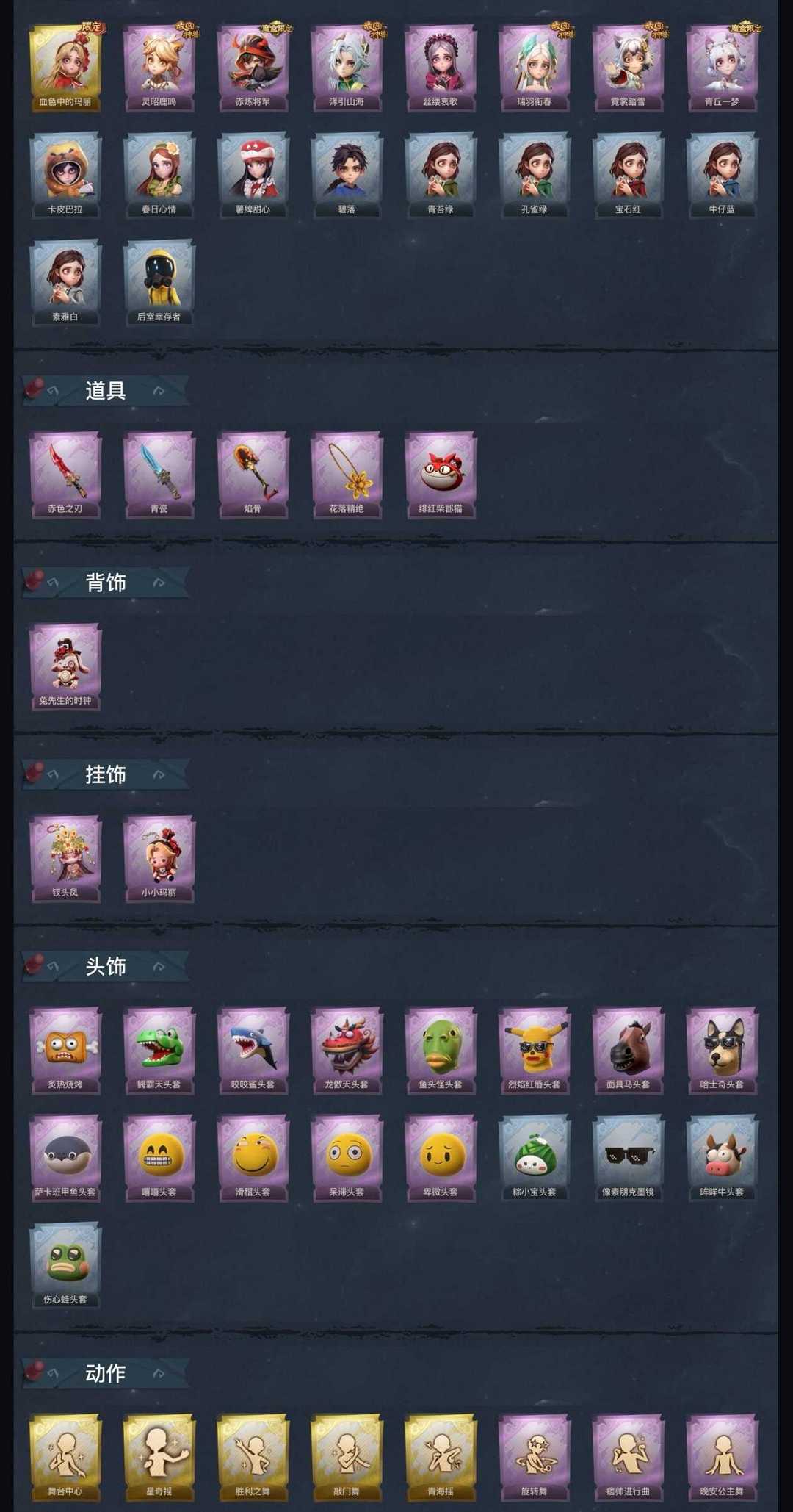This screenshot has width=793, height=1512.
Task: Select the 花落精绝 flower whip item
Action: pos(347,475)
